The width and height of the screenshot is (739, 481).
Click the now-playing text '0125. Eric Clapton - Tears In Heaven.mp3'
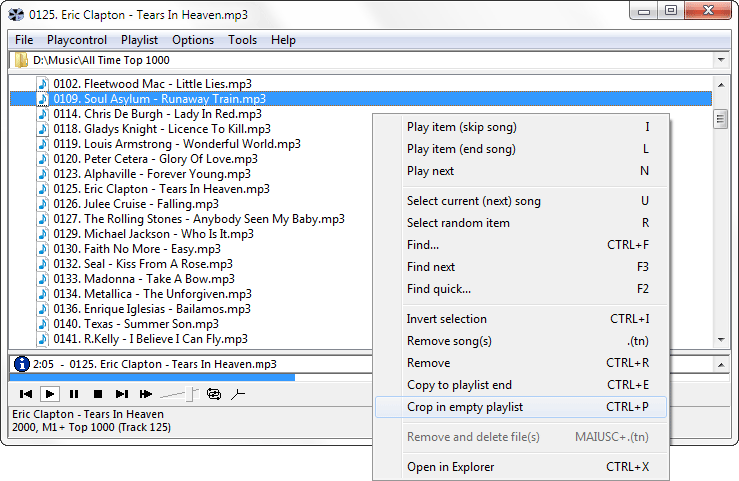(173, 364)
